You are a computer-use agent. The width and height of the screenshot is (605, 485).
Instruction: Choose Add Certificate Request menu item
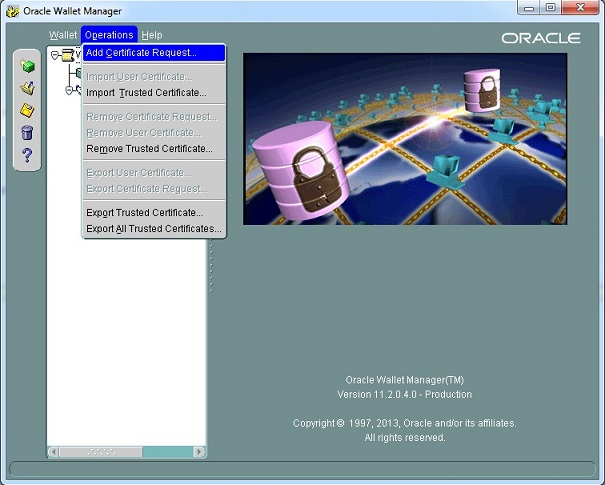pos(154,53)
